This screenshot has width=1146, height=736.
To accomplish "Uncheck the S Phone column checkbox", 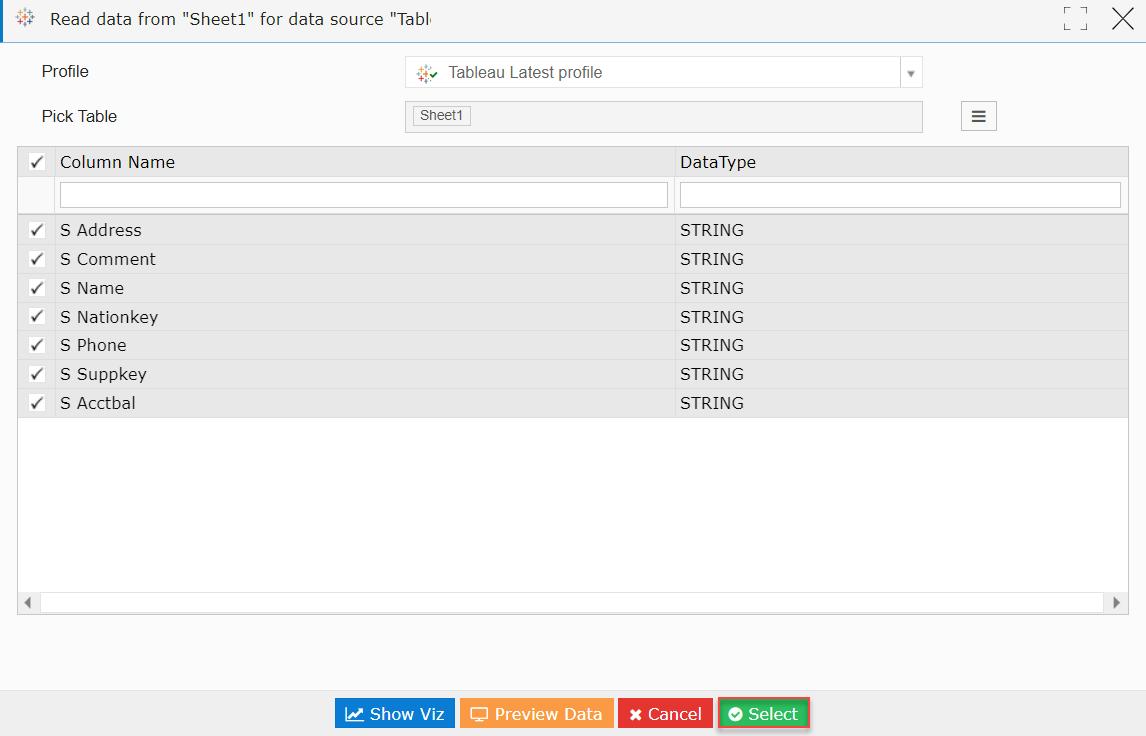I will [x=37, y=345].
